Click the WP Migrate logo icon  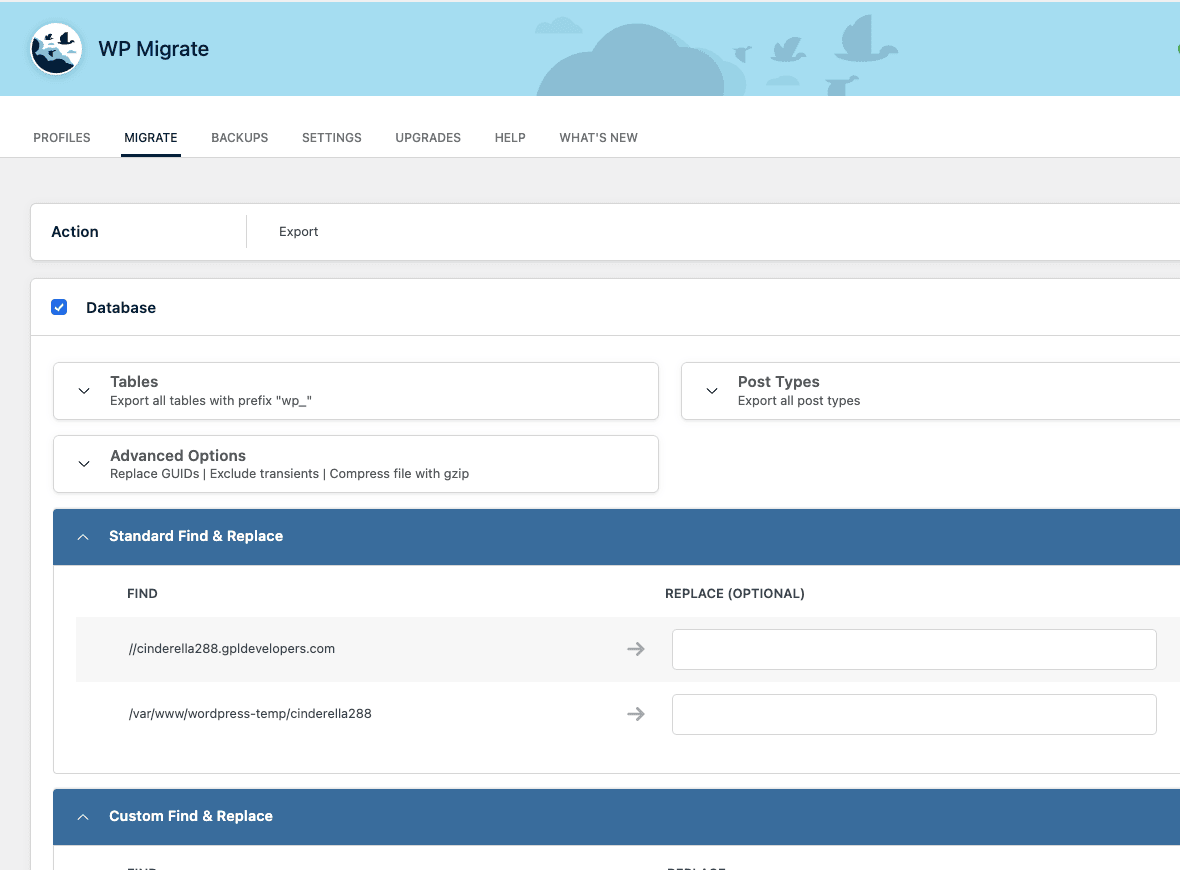[56, 49]
